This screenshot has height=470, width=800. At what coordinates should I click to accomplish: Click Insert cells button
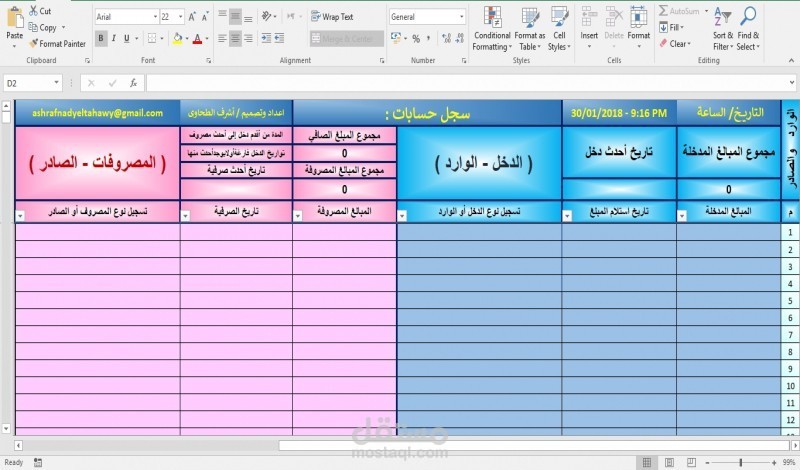tap(589, 28)
